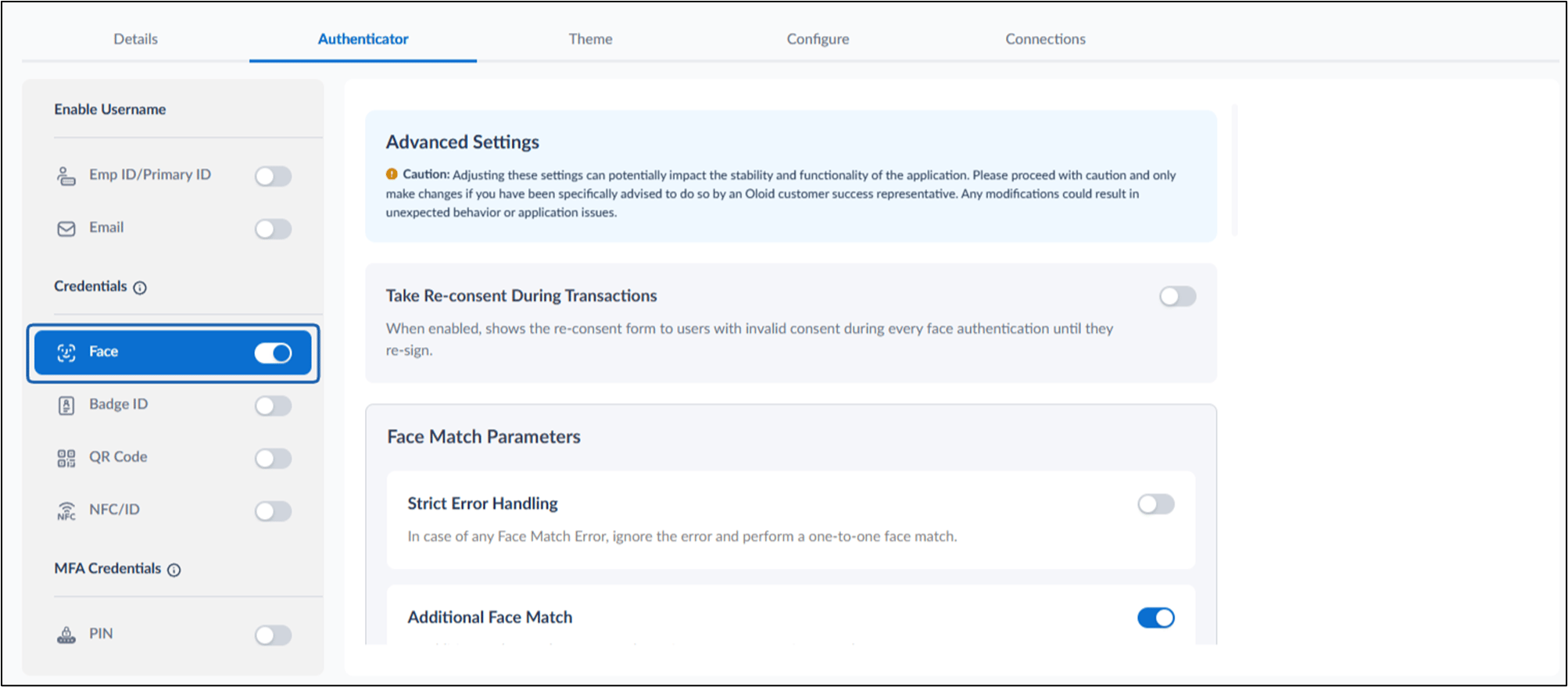Open the Configure tab
This screenshot has height=687, width=1568.
pyautogui.click(x=818, y=39)
